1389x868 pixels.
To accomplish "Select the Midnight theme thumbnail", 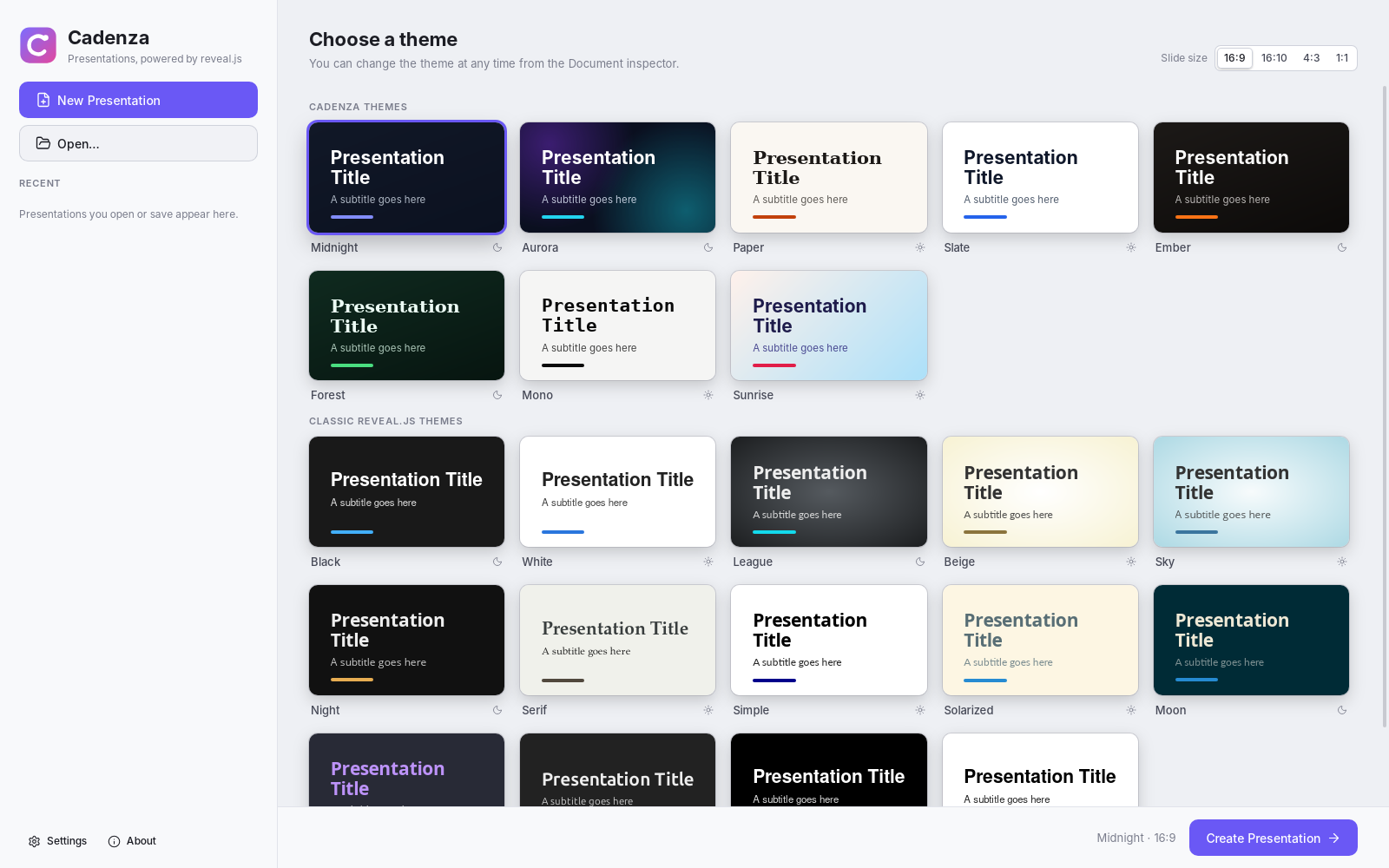I will [406, 177].
